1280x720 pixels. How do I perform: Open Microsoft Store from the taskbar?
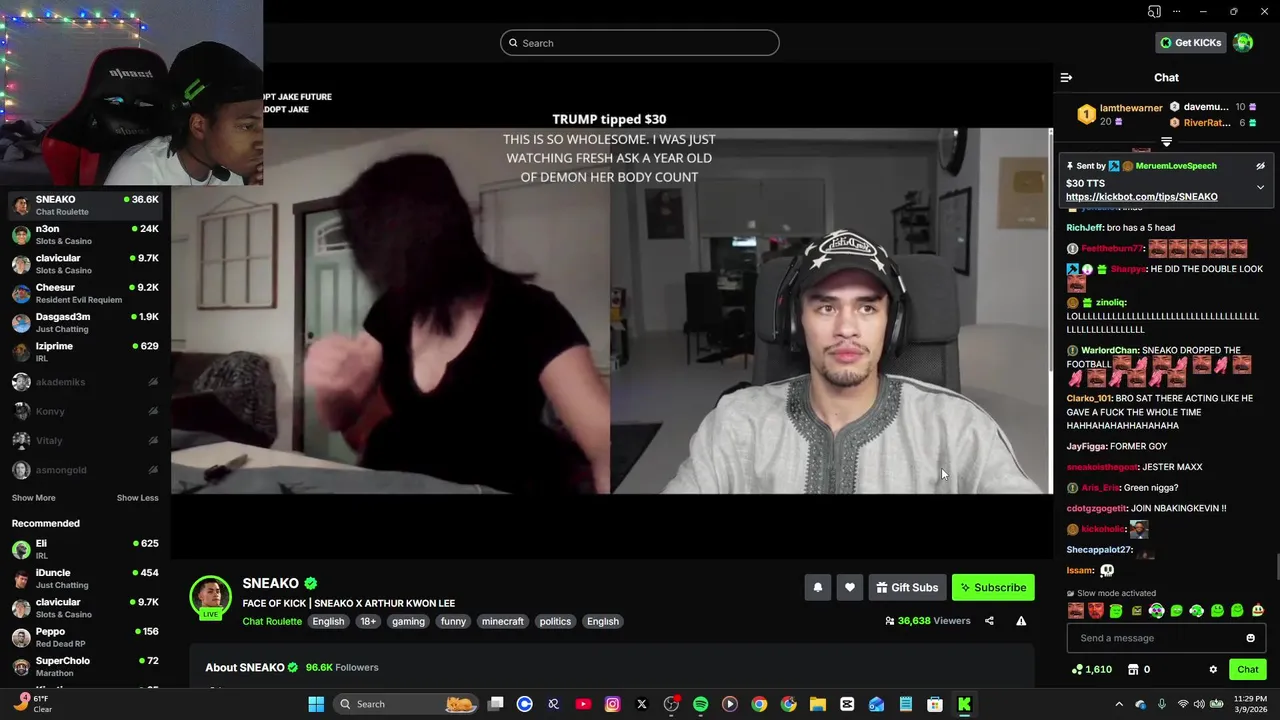coord(935,704)
